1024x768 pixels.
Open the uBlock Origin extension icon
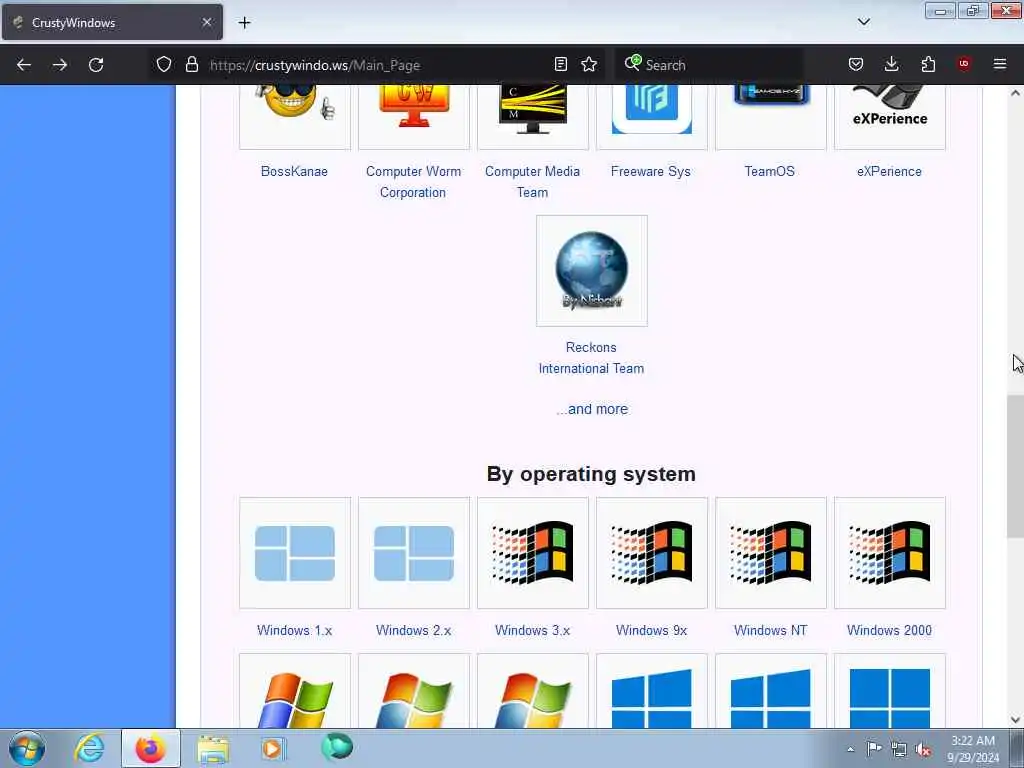click(x=964, y=64)
